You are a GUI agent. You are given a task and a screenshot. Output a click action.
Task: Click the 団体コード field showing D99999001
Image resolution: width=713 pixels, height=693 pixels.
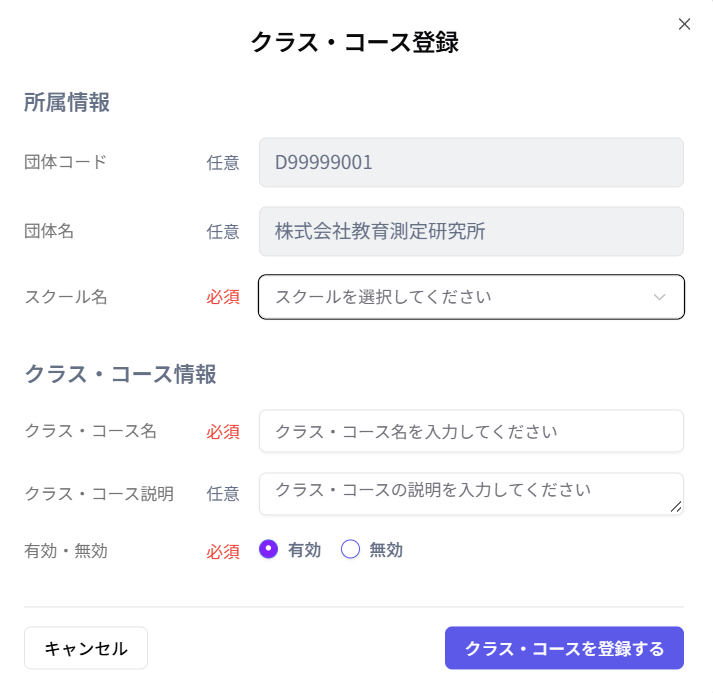pyautogui.click(x=471, y=162)
